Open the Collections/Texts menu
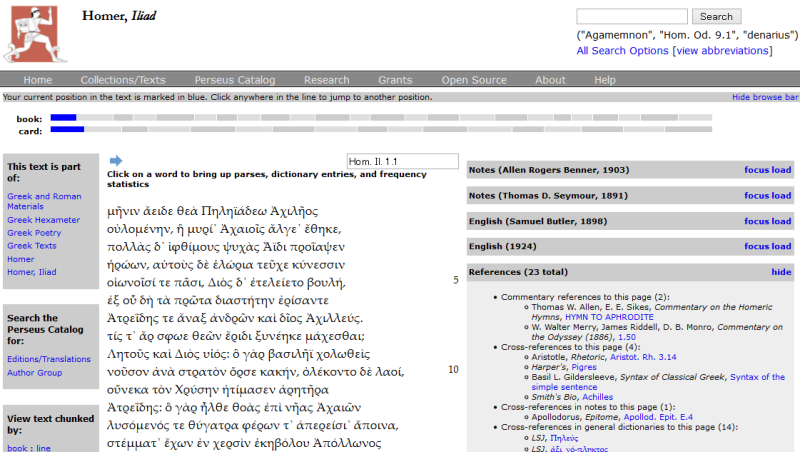The height and width of the screenshot is (452, 800). pos(123,80)
